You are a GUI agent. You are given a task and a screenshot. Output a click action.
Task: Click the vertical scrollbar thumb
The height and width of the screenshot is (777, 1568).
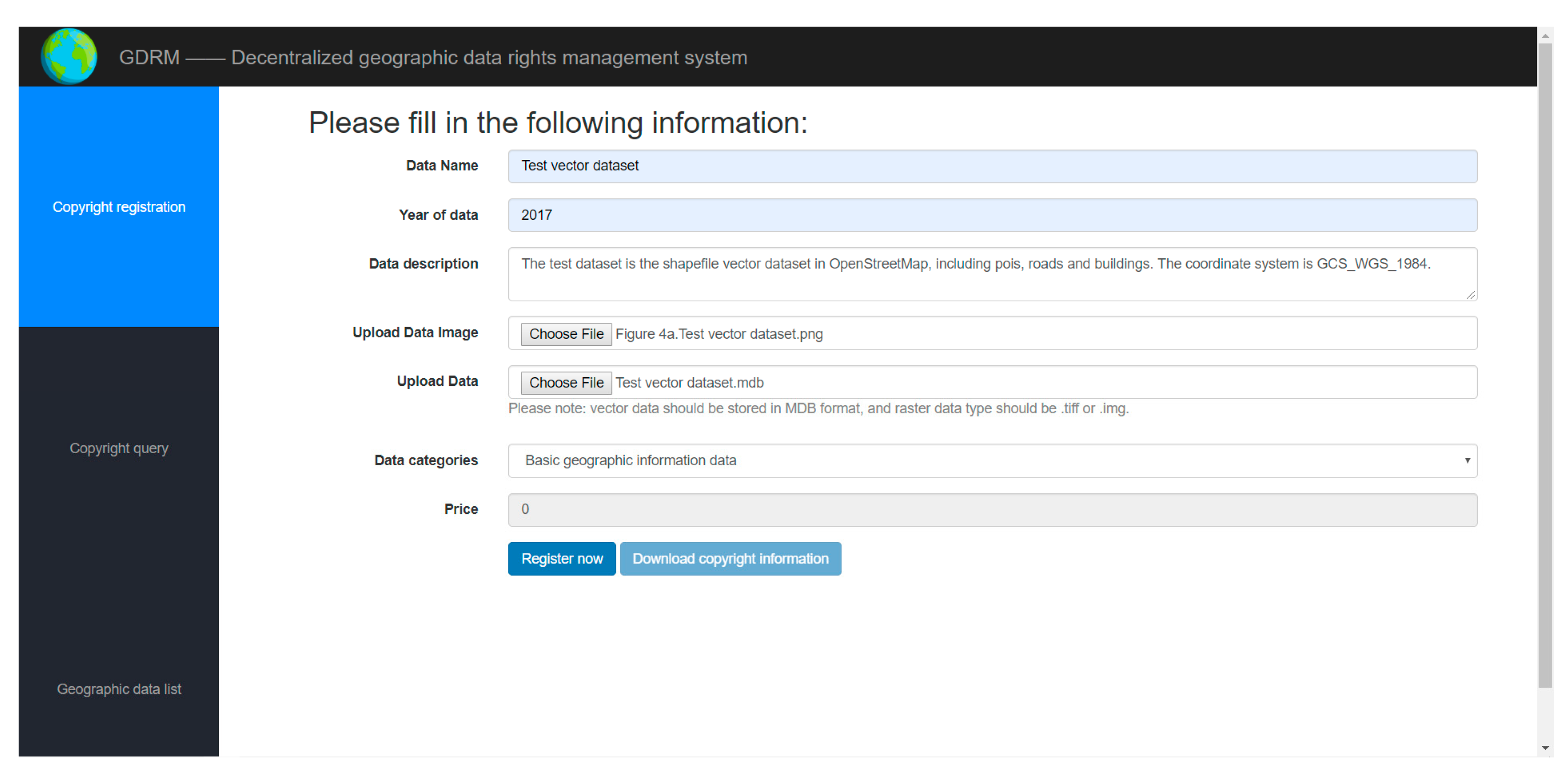click(1545, 365)
